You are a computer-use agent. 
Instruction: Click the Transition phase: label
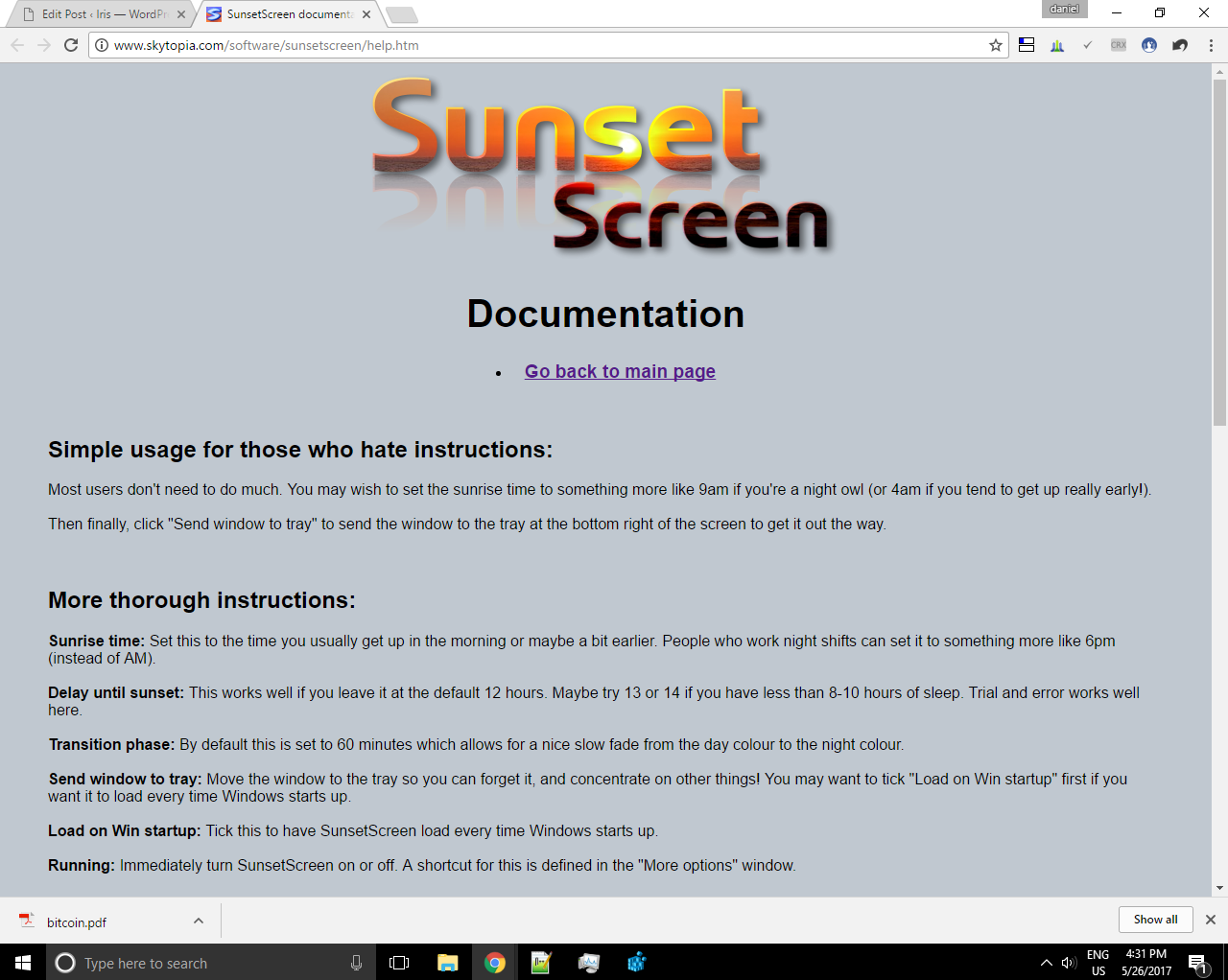[x=112, y=744]
